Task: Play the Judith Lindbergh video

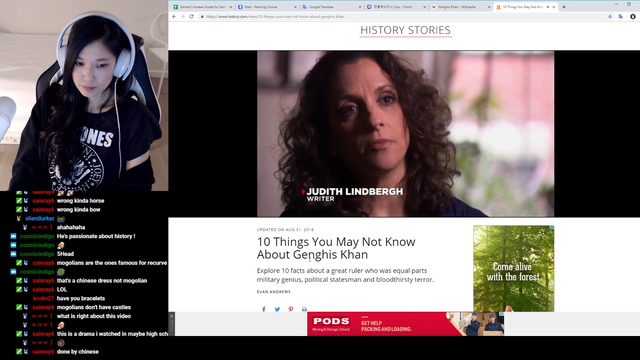Action: click(x=405, y=133)
